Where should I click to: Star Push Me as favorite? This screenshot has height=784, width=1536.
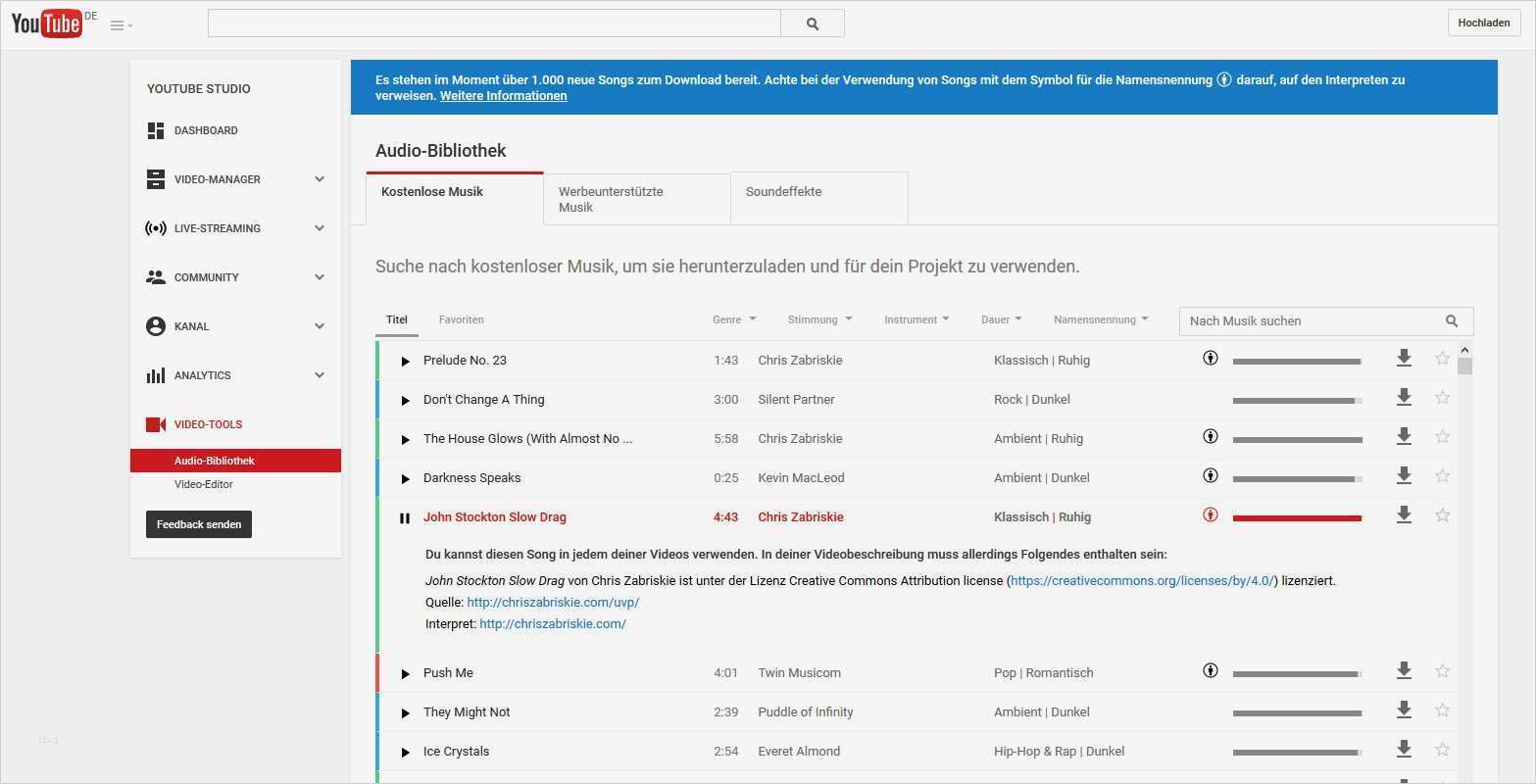click(1442, 671)
